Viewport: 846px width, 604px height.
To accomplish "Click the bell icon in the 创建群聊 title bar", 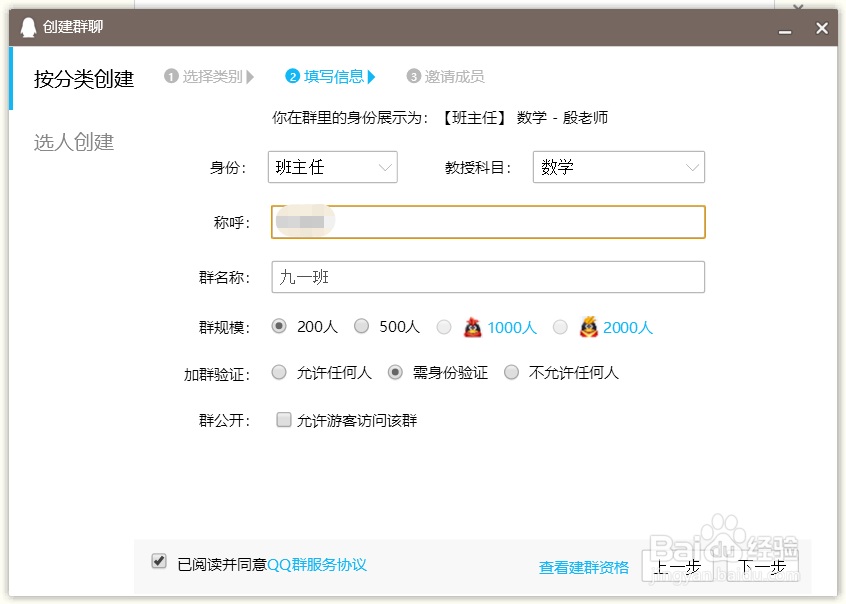I will (x=27, y=27).
